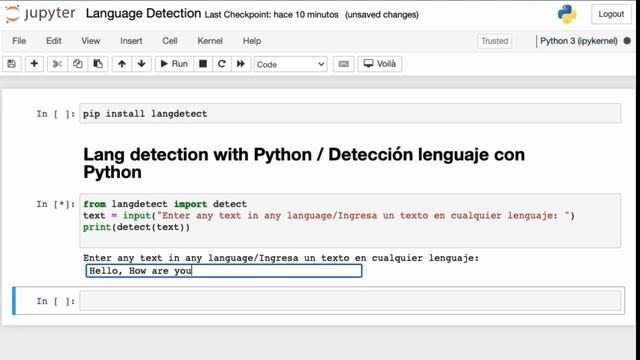Cut selected cells with scissors icon
Screen dimensions: 640x360
(57, 64)
